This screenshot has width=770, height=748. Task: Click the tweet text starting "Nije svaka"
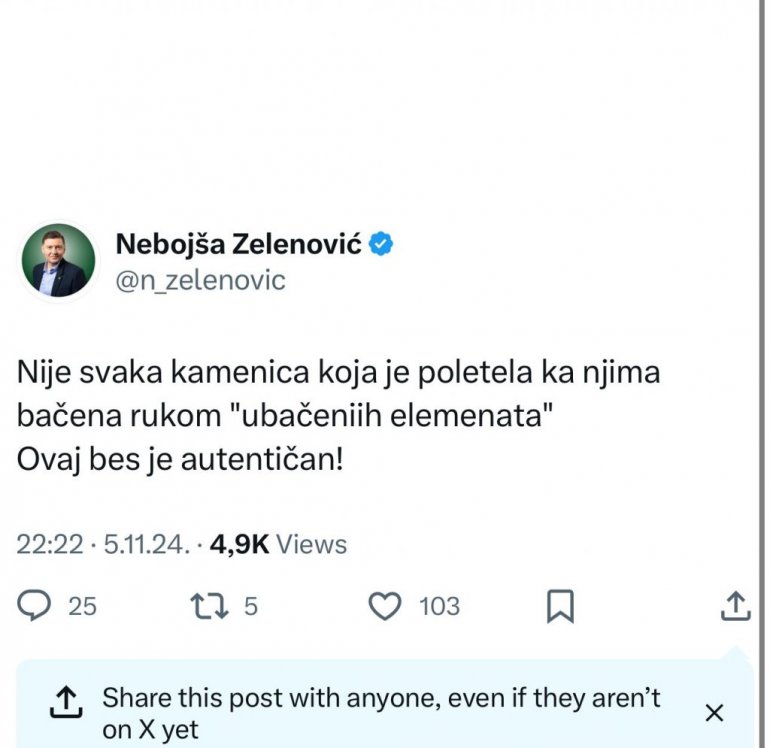point(340,375)
